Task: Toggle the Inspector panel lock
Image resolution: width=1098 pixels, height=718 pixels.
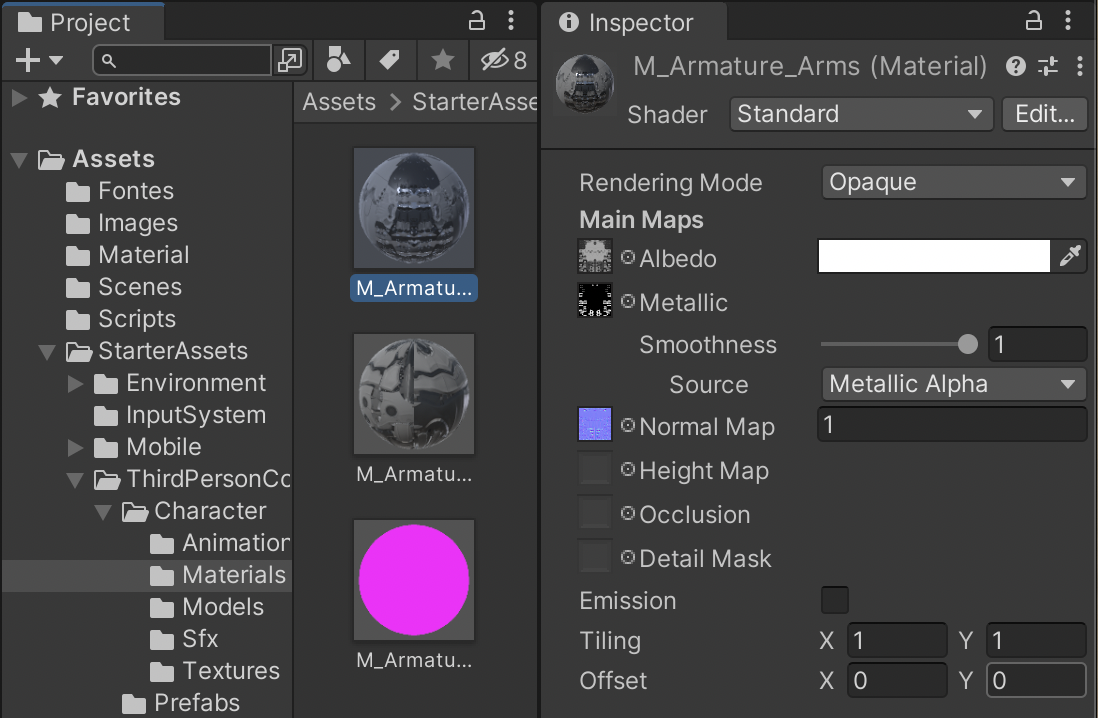Action: 1034,21
